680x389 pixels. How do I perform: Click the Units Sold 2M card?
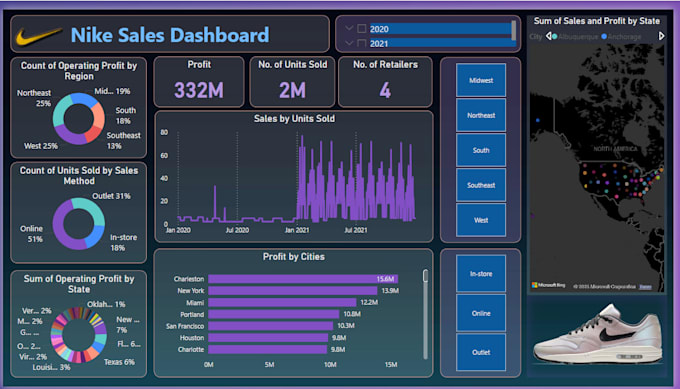click(292, 82)
